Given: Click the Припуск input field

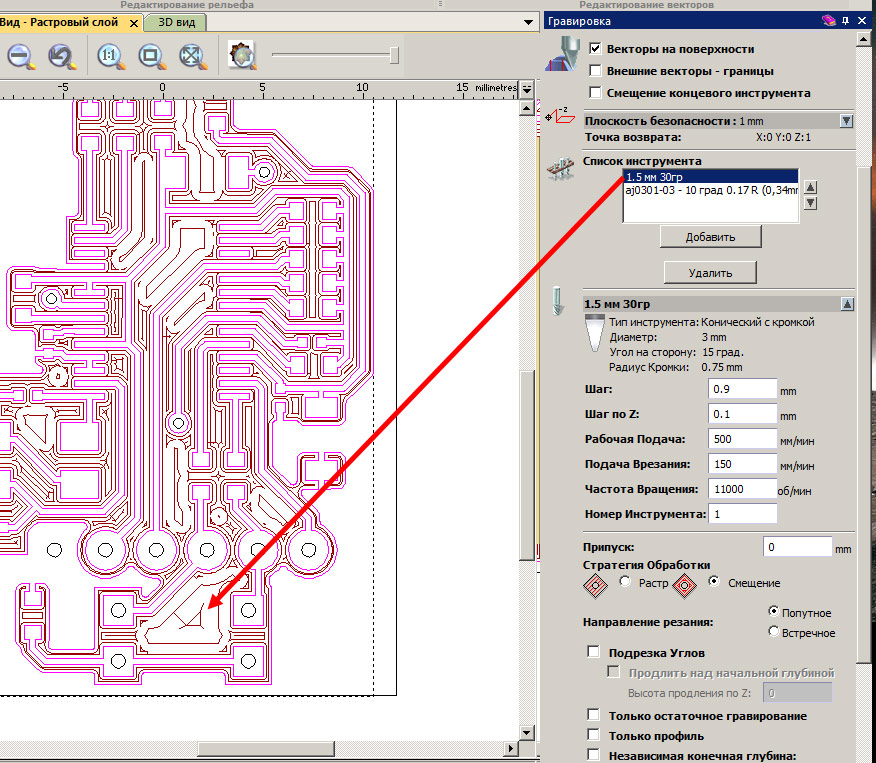Looking at the screenshot, I should pyautogui.click(x=797, y=547).
